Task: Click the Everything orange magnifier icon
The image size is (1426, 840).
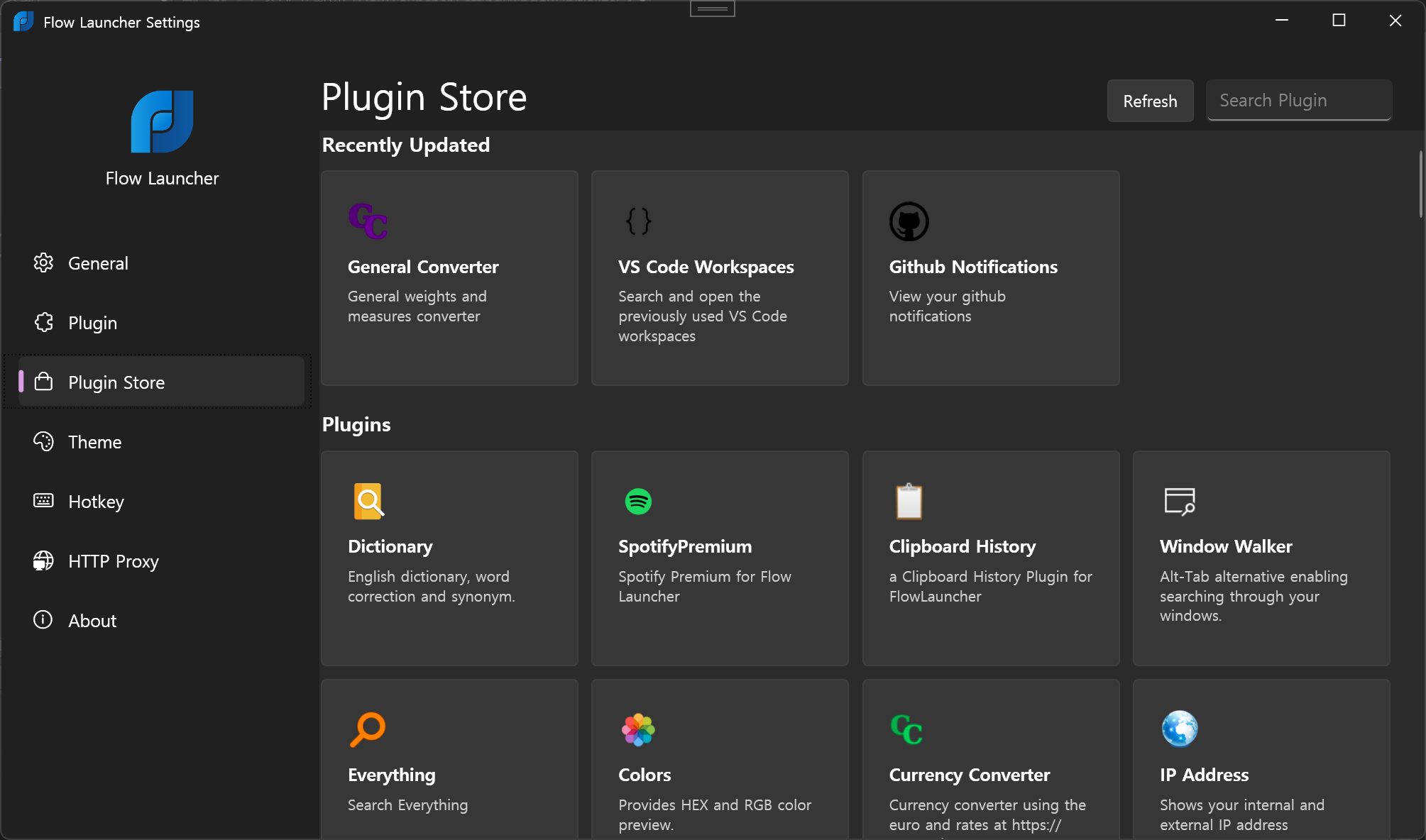Action: click(368, 729)
